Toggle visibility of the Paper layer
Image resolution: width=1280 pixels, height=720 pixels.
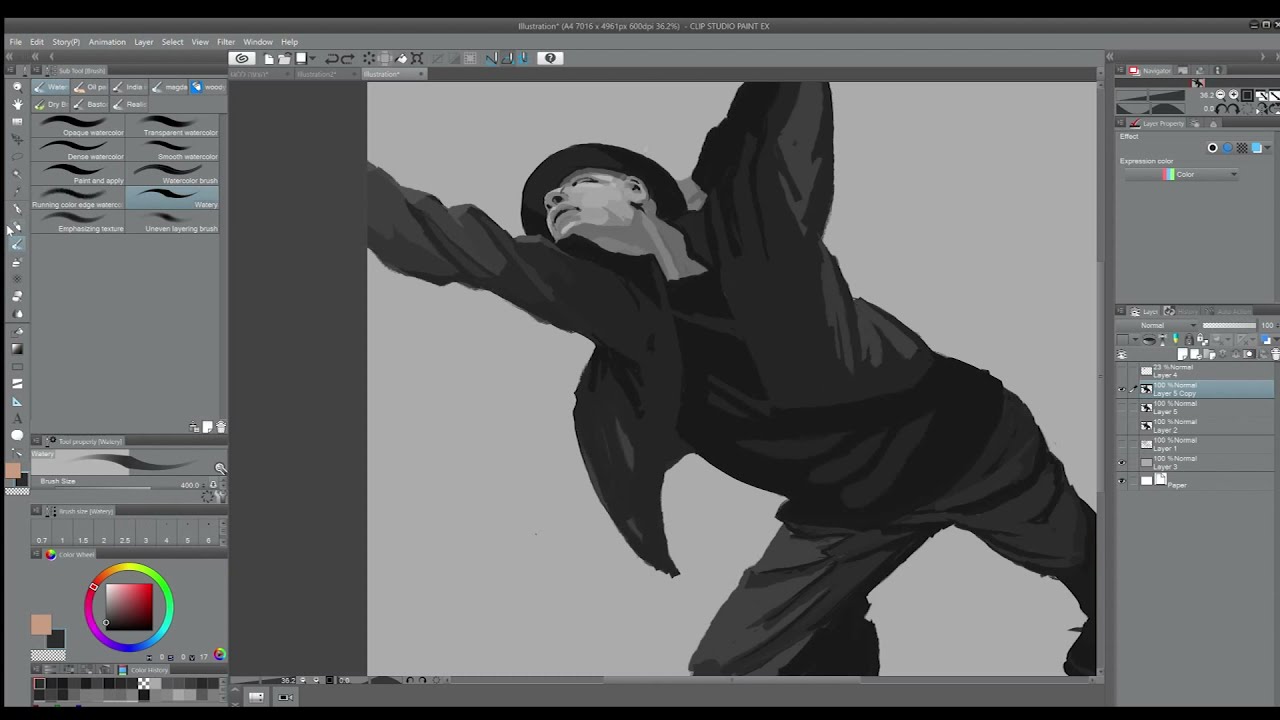[x=1121, y=481]
